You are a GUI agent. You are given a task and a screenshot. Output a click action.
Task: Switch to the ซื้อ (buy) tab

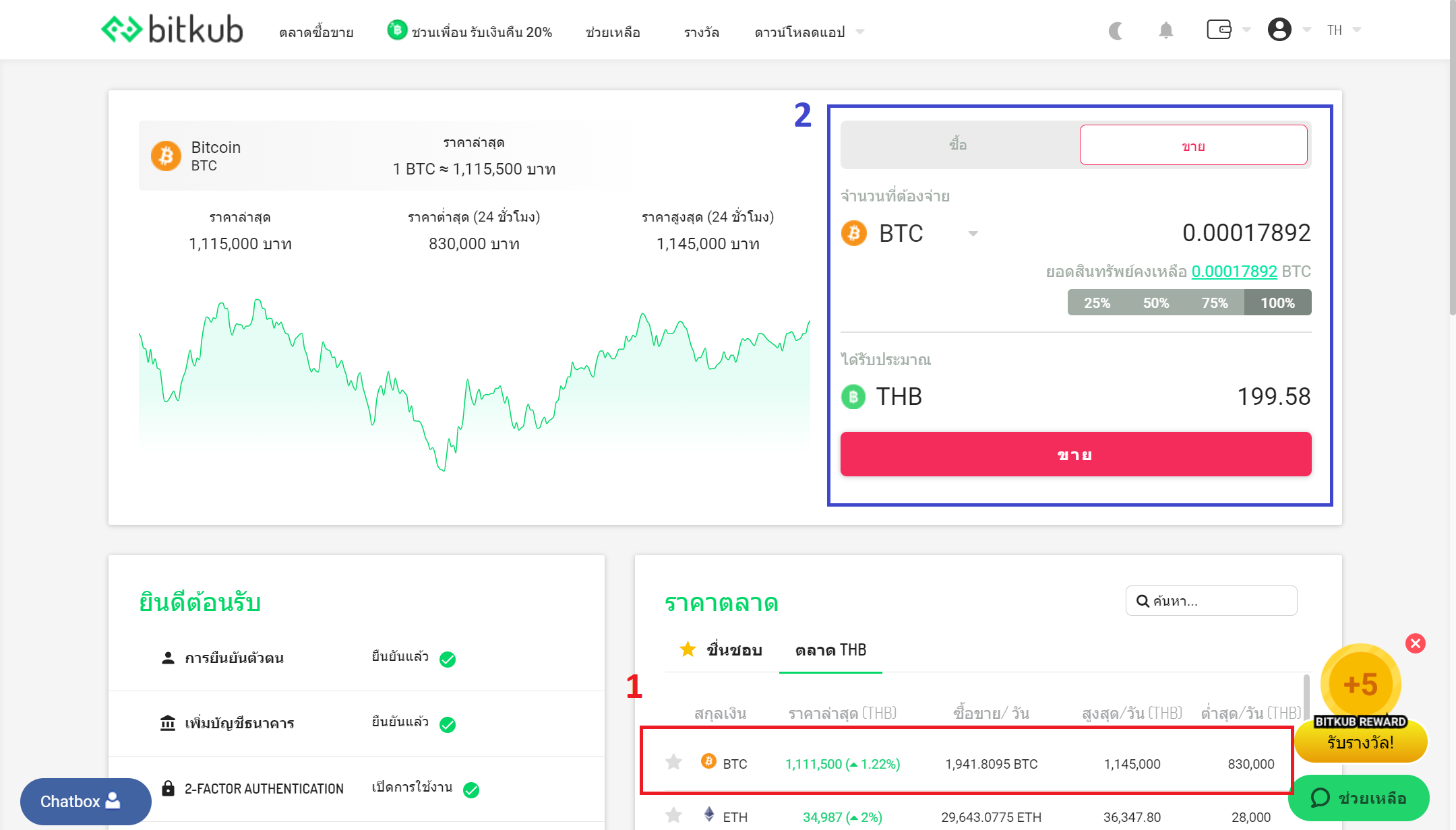point(959,144)
